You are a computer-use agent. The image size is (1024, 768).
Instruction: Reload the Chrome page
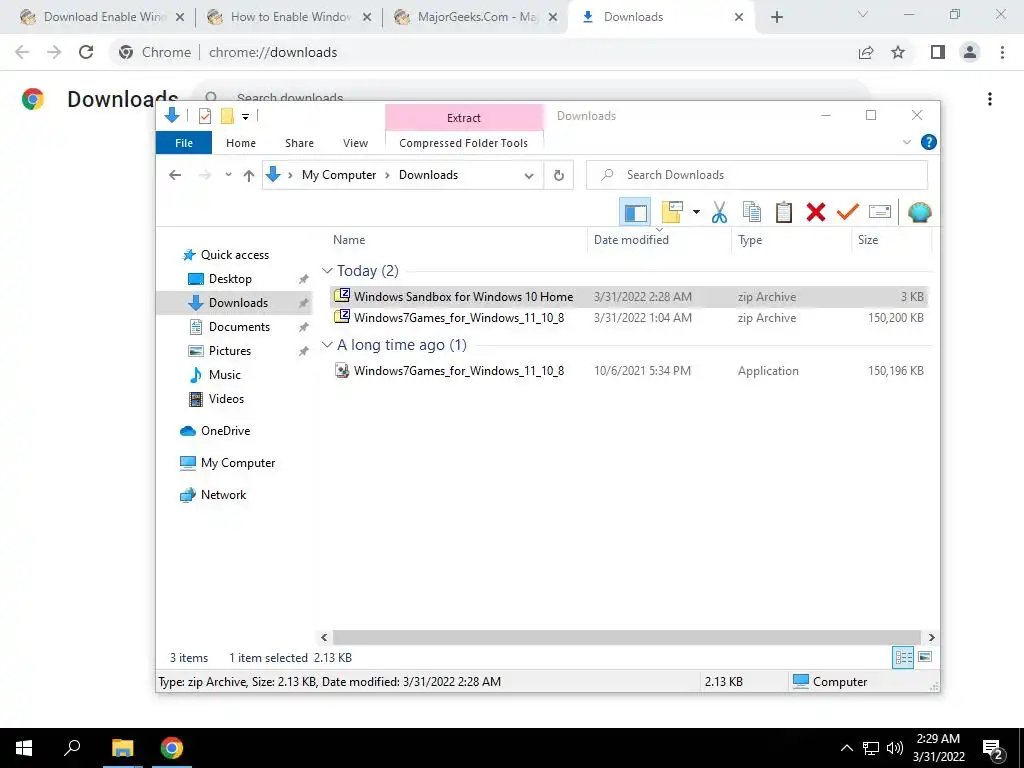coord(86,52)
